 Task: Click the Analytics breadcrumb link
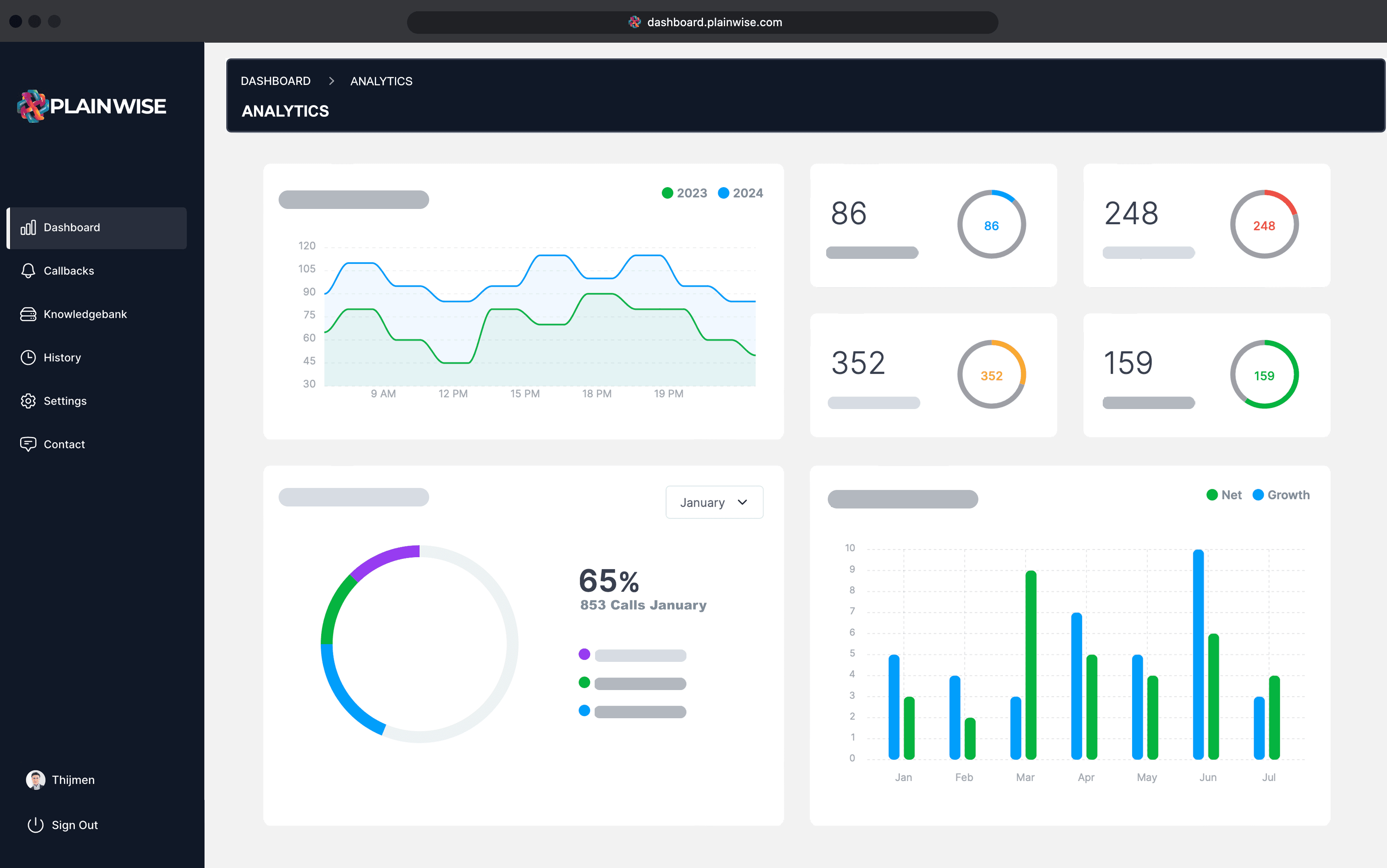coord(380,81)
